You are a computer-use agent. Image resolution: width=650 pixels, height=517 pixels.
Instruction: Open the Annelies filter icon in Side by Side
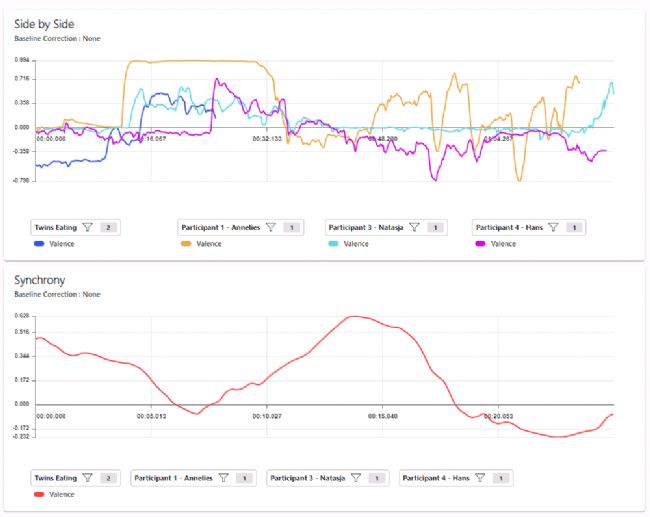point(270,228)
